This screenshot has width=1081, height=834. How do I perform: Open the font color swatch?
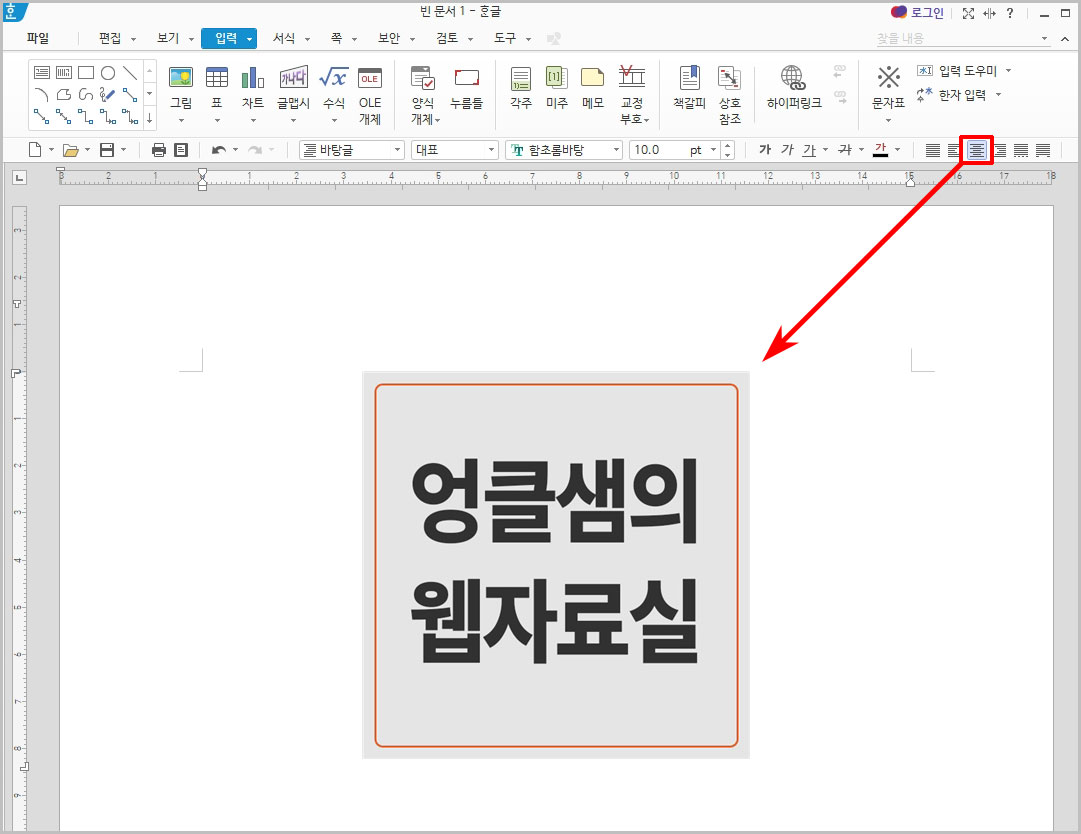881,149
